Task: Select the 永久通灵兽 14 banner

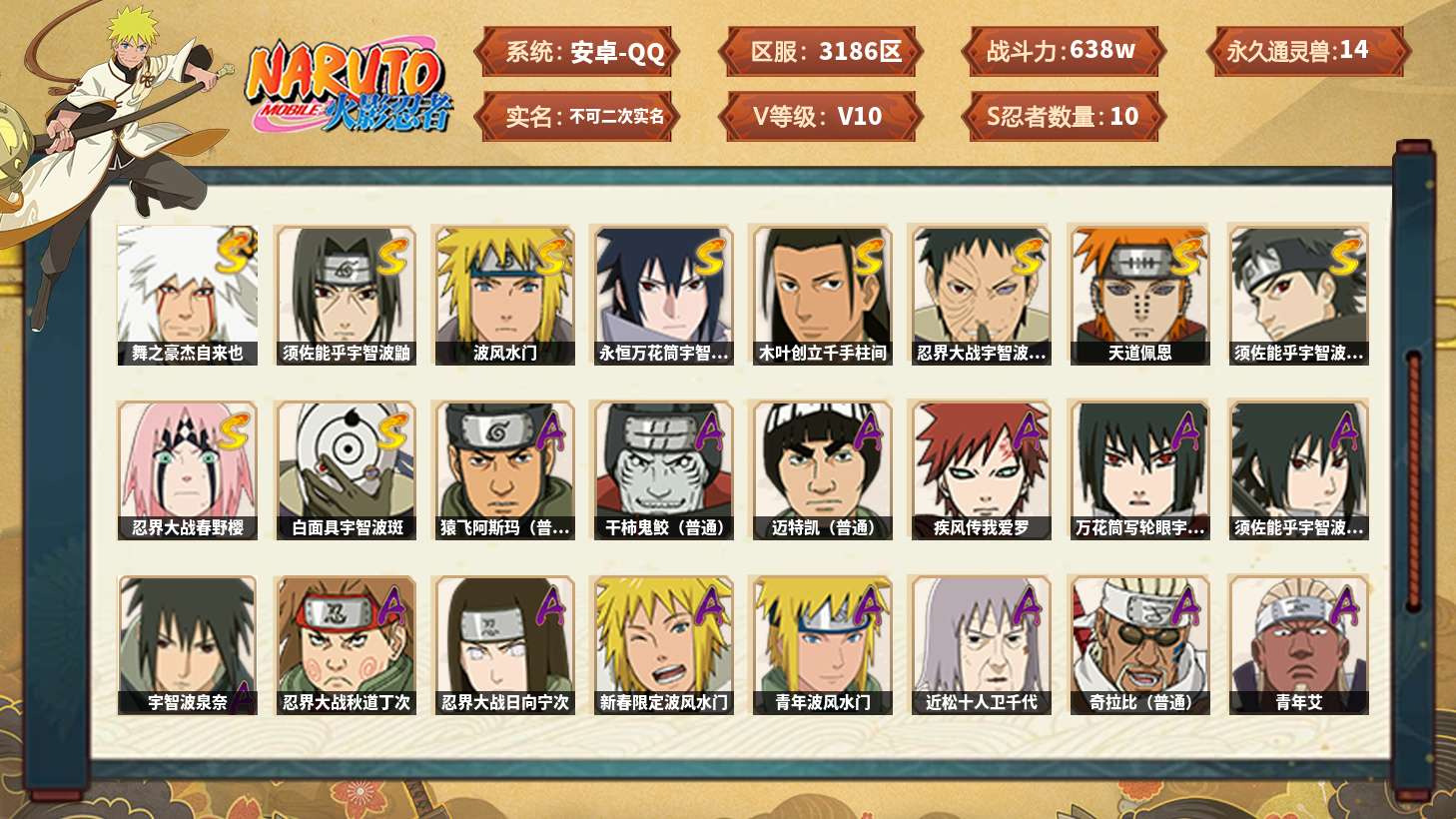Action: 1307,51
